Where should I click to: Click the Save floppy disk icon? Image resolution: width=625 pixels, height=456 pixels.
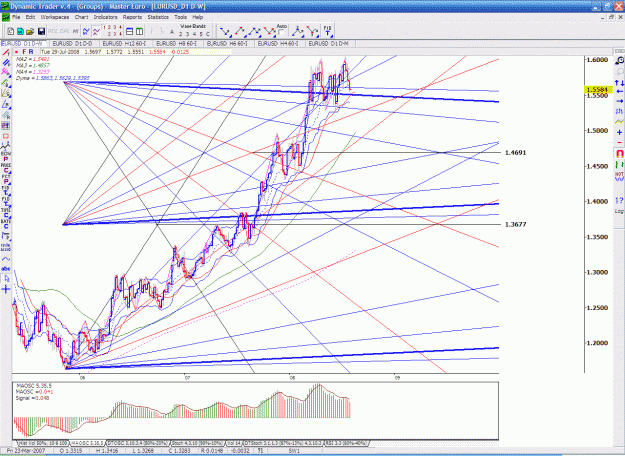41,31
